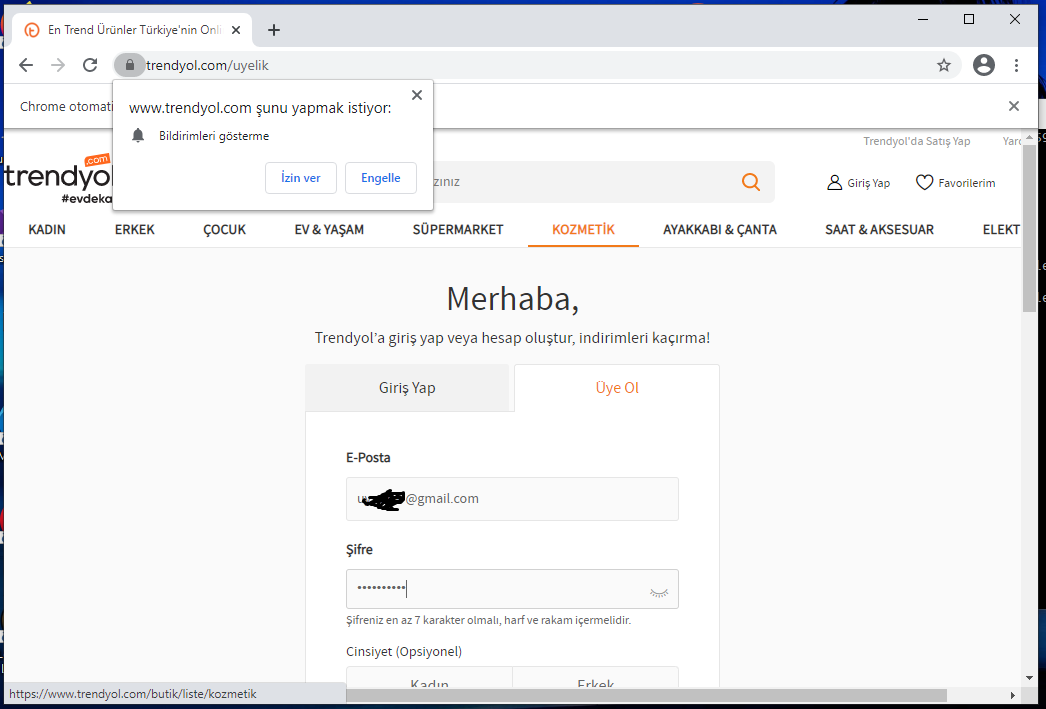1046x709 pixels.
Task: Reload the page with the refresh icon
Action: tap(90, 65)
